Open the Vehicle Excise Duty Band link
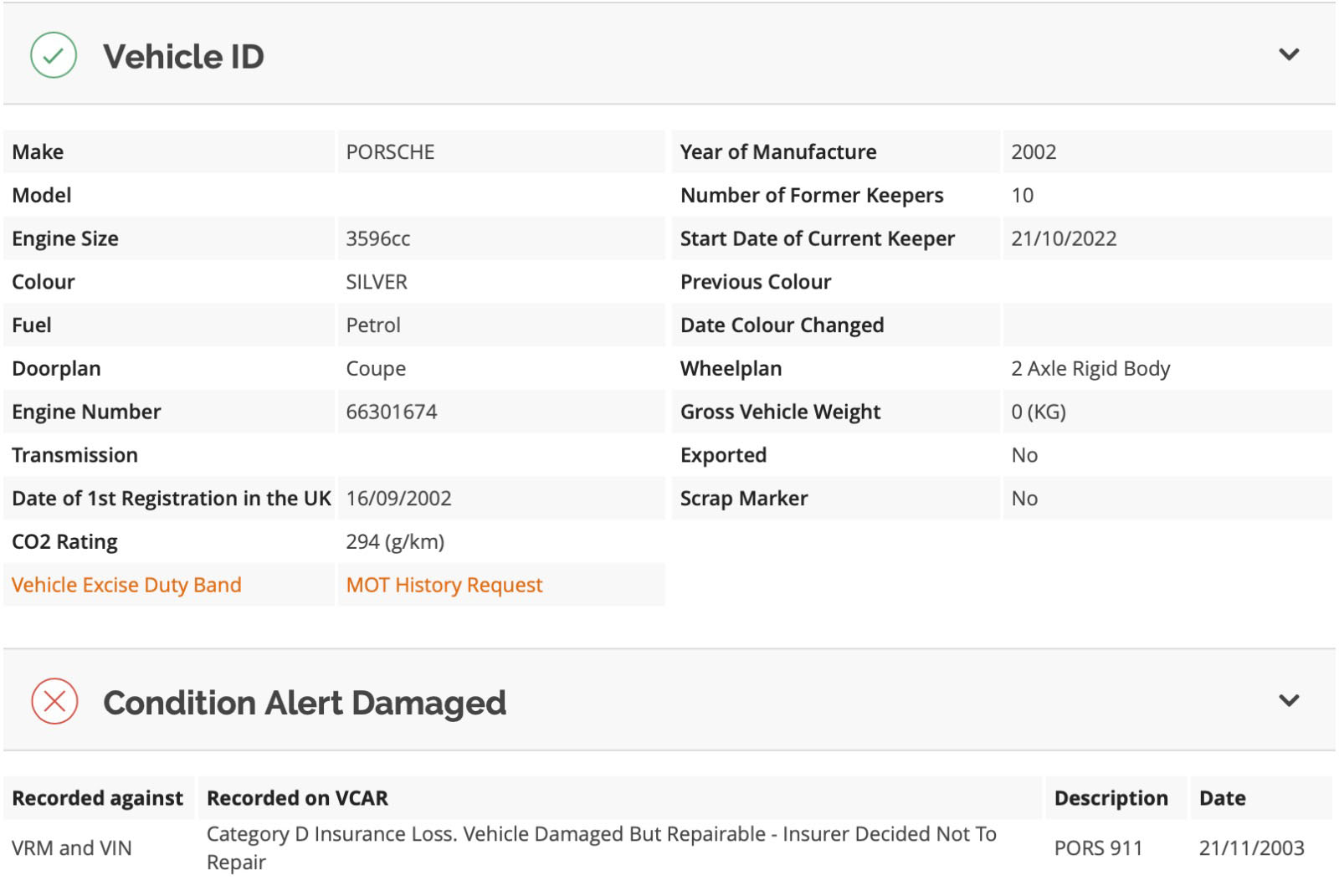This screenshot has height=896, width=1339. pos(126,585)
